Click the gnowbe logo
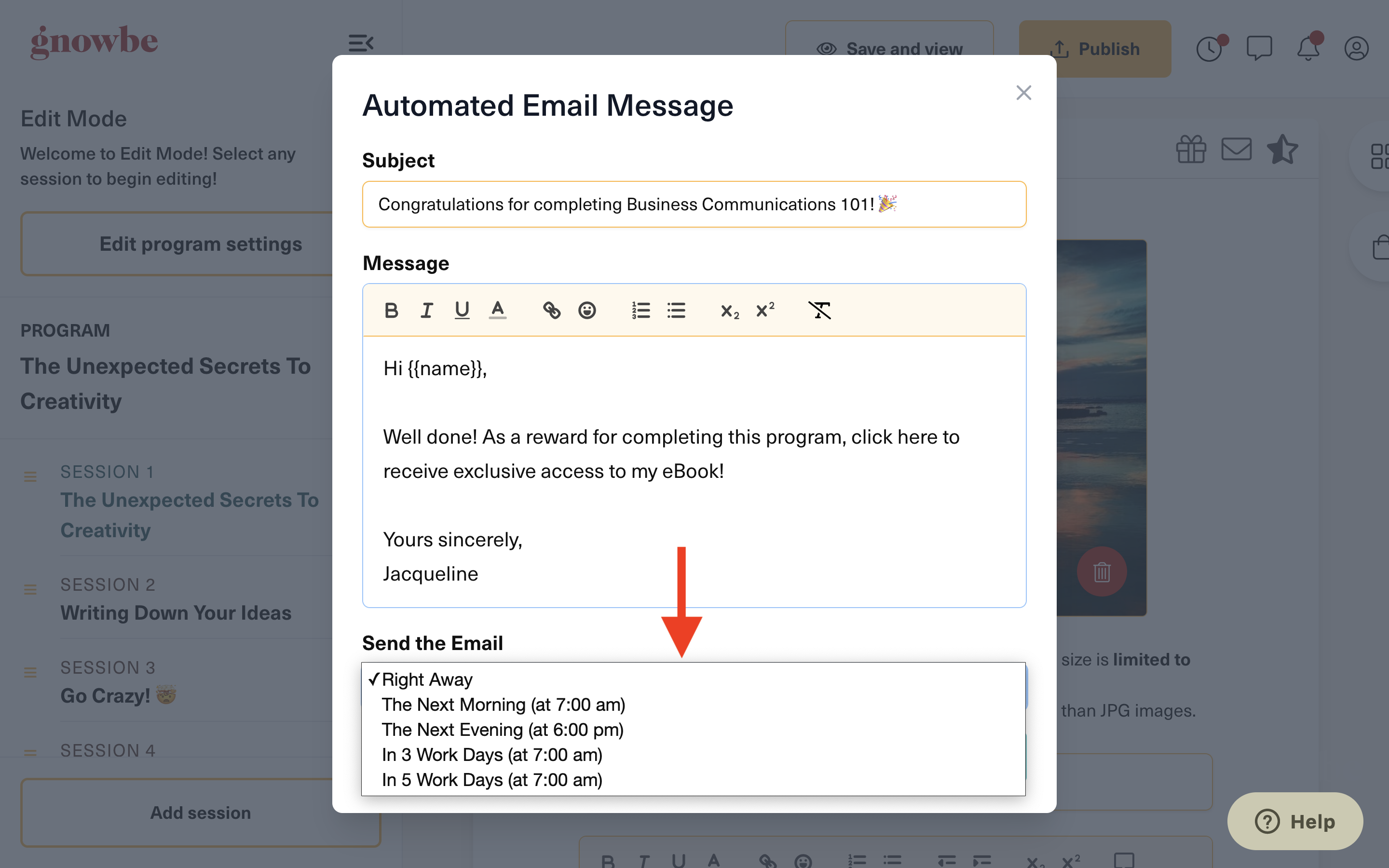The width and height of the screenshot is (1389, 868). (94, 41)
